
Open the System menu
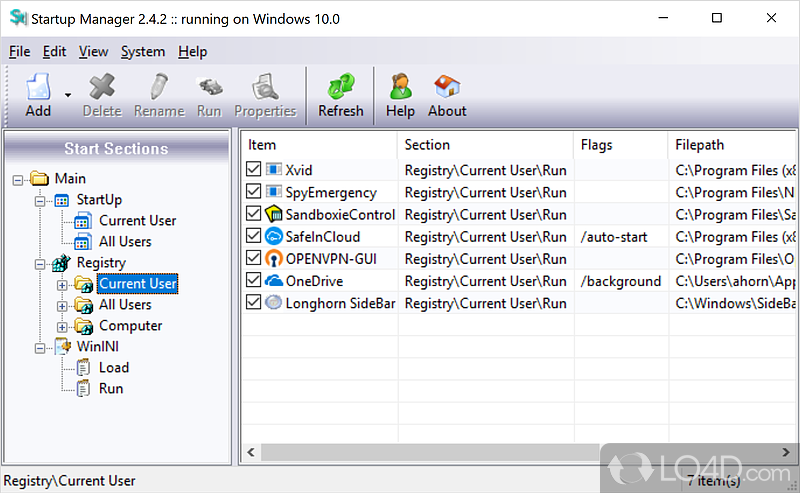coord(143,52)
